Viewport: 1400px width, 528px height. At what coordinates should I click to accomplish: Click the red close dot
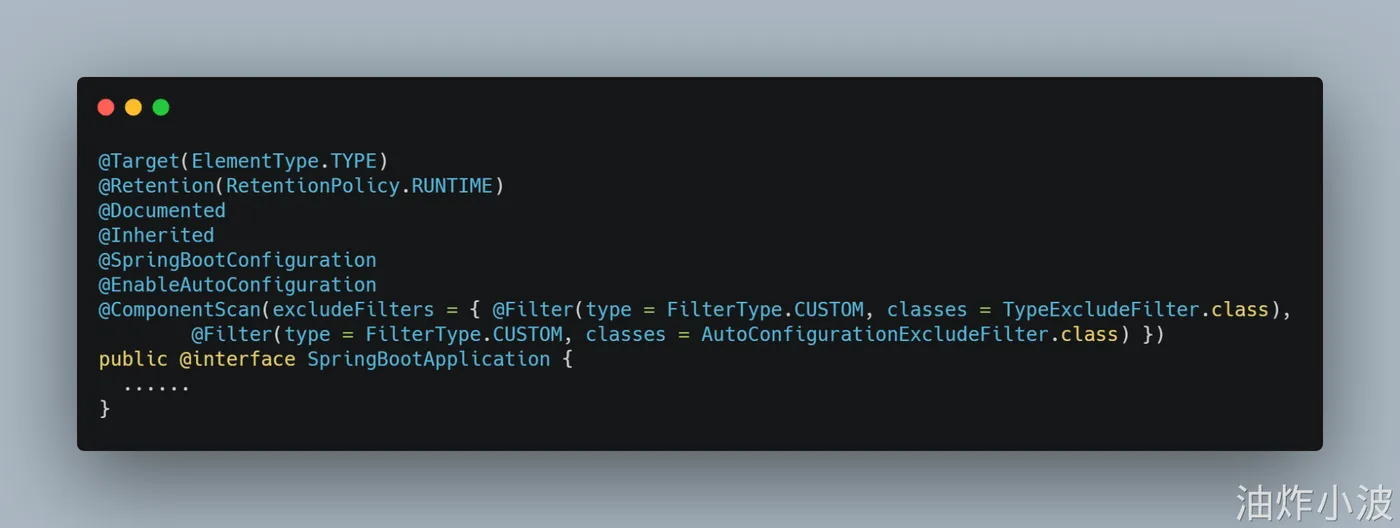106,107
